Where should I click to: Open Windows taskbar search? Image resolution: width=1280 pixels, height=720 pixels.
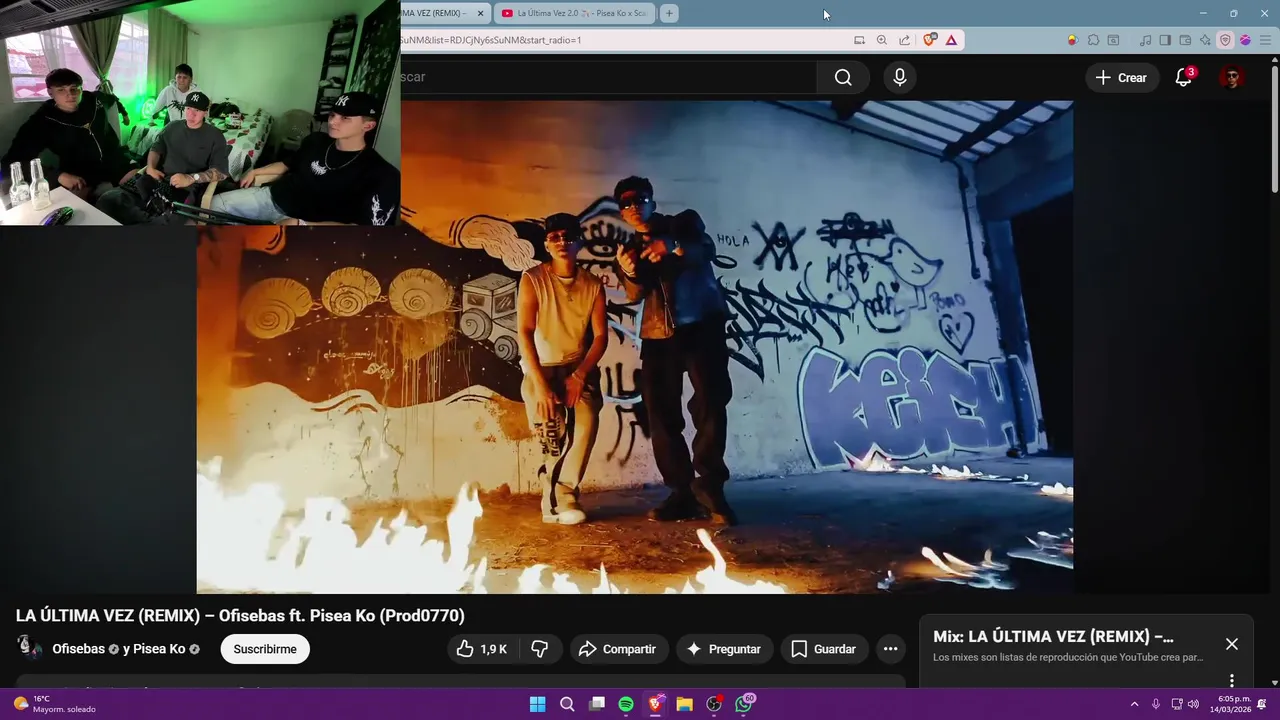coord(567,704)
